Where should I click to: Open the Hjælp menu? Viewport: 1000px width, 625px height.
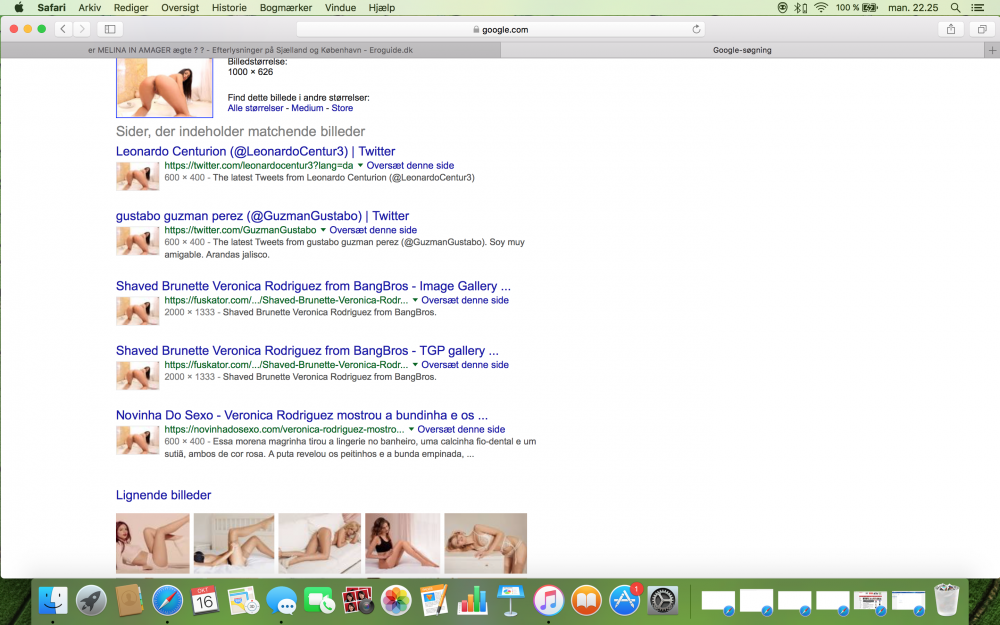(x=381, y=8)
